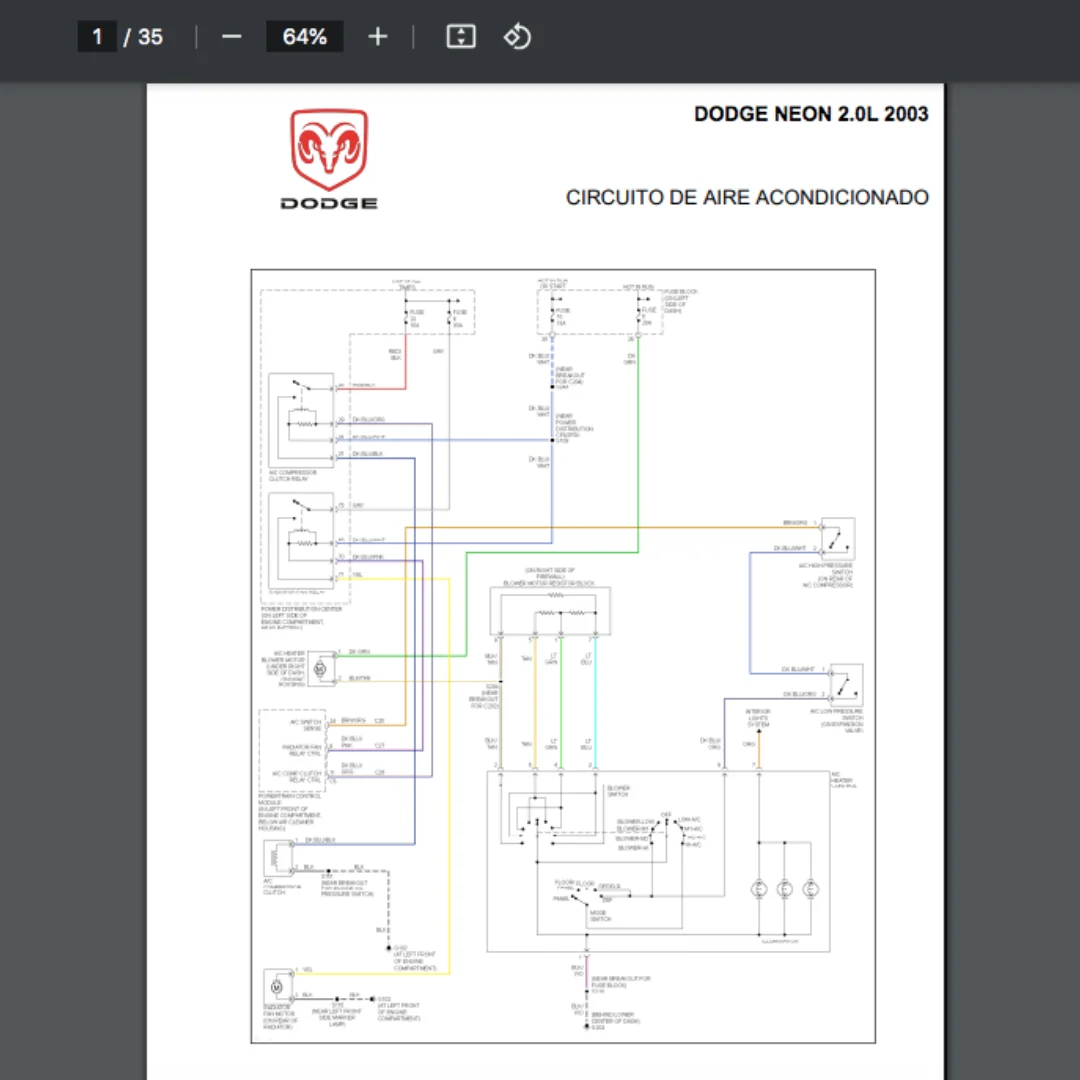Click the "A/C COMPRESSOR CLUTCH RELAY" label
This screenshot has width=1080, height=1080.
(293, 476)
